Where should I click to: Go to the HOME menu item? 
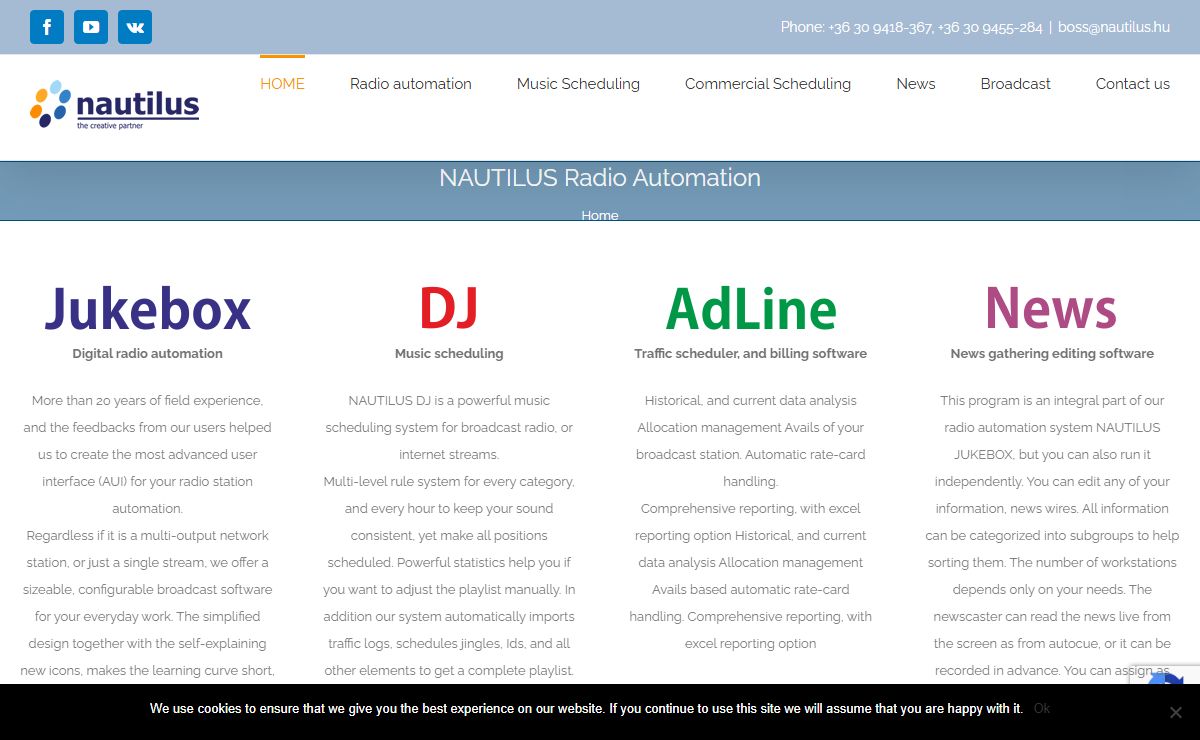282,84
